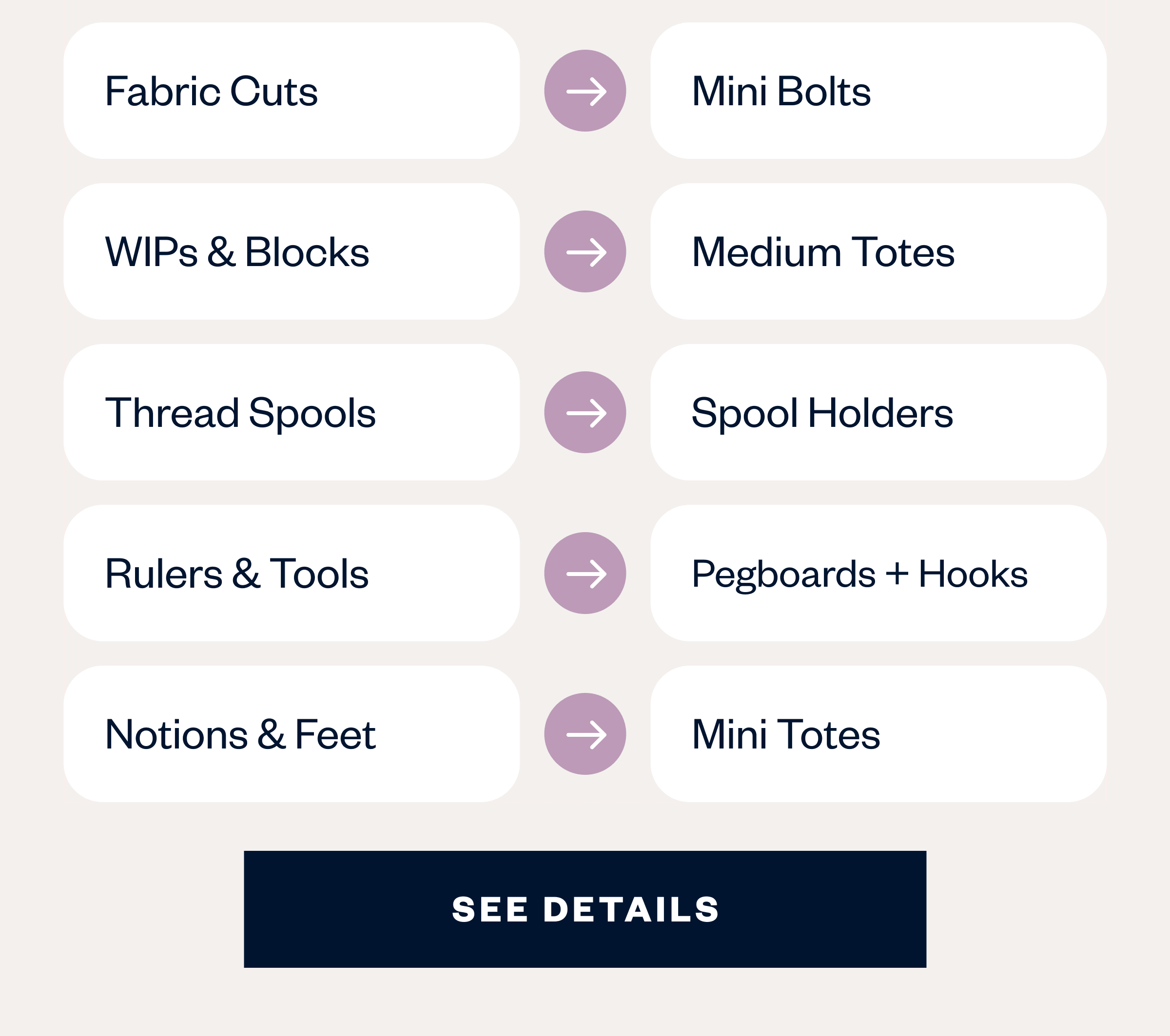Pick the Spool Holders card
Viewport: 1170px width, 1036px height.
pos(878,412)
